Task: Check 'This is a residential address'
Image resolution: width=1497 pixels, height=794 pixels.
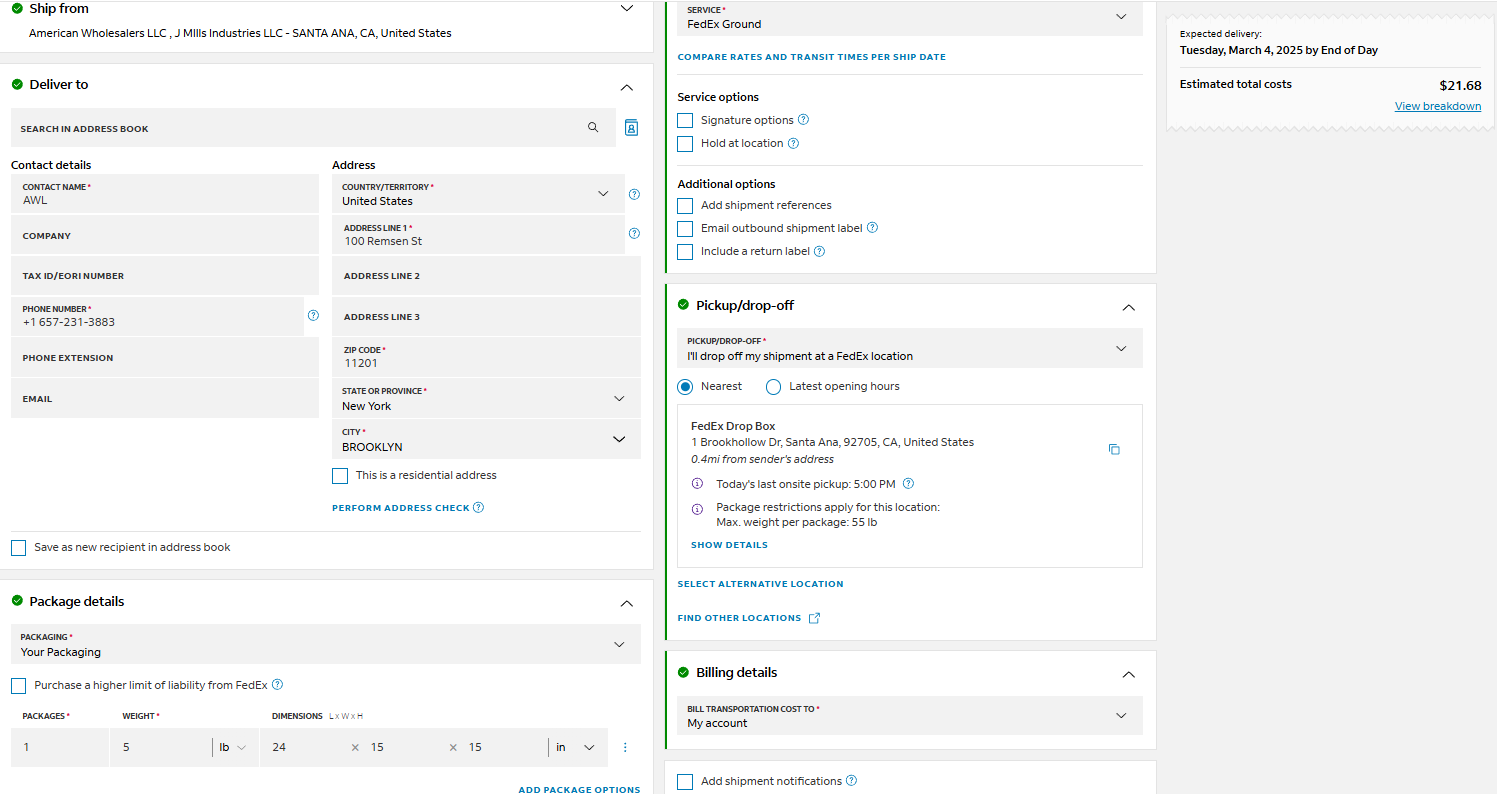Action: click(x=340, y=476)
